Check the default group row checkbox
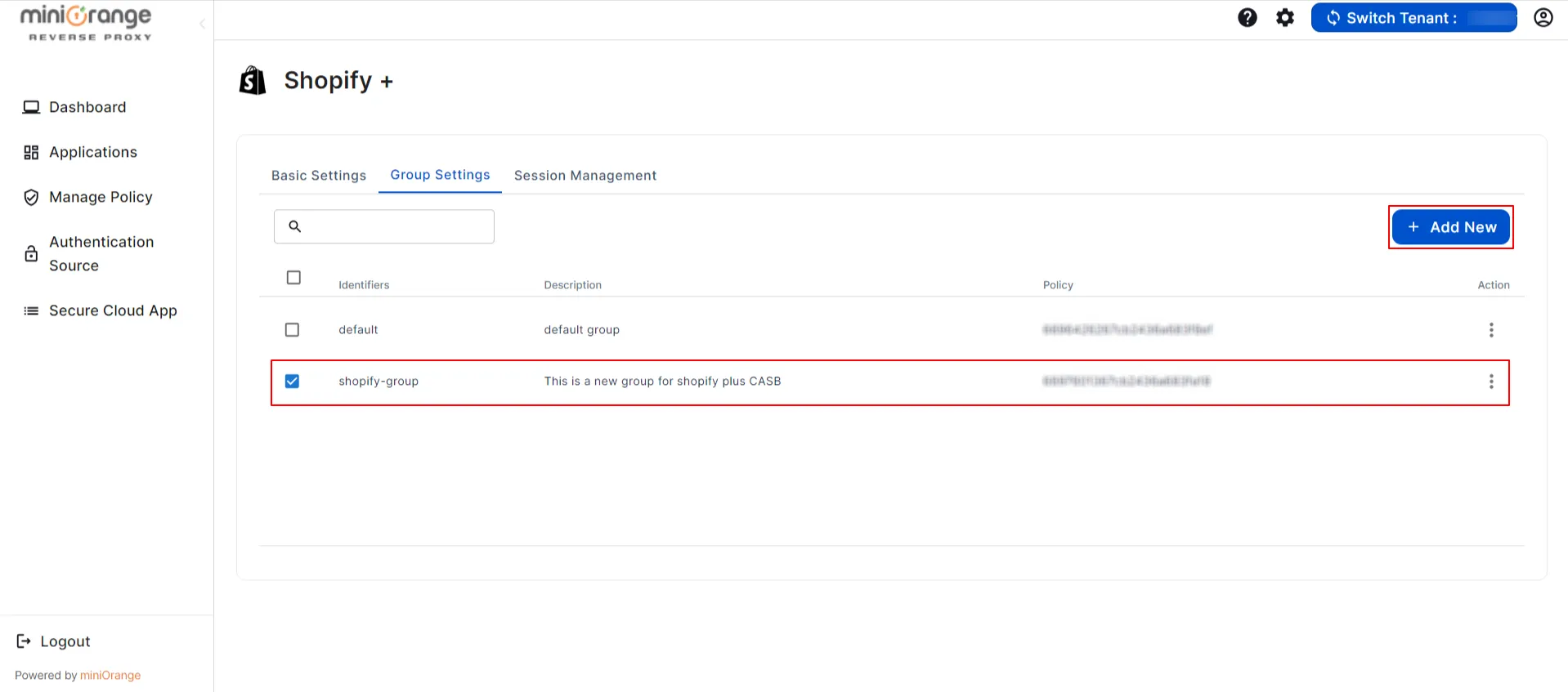 click(292, 329)
